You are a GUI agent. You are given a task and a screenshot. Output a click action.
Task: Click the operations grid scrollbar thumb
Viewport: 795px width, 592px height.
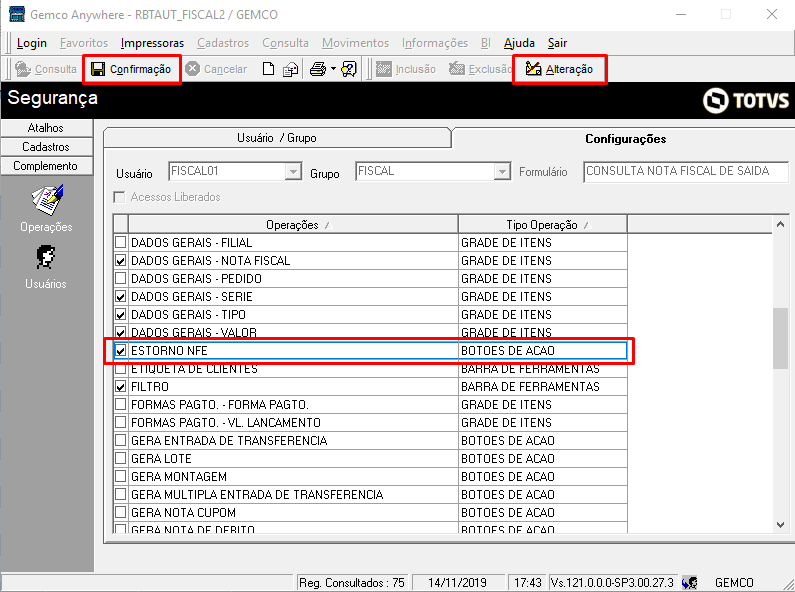[x=780, y=338]
